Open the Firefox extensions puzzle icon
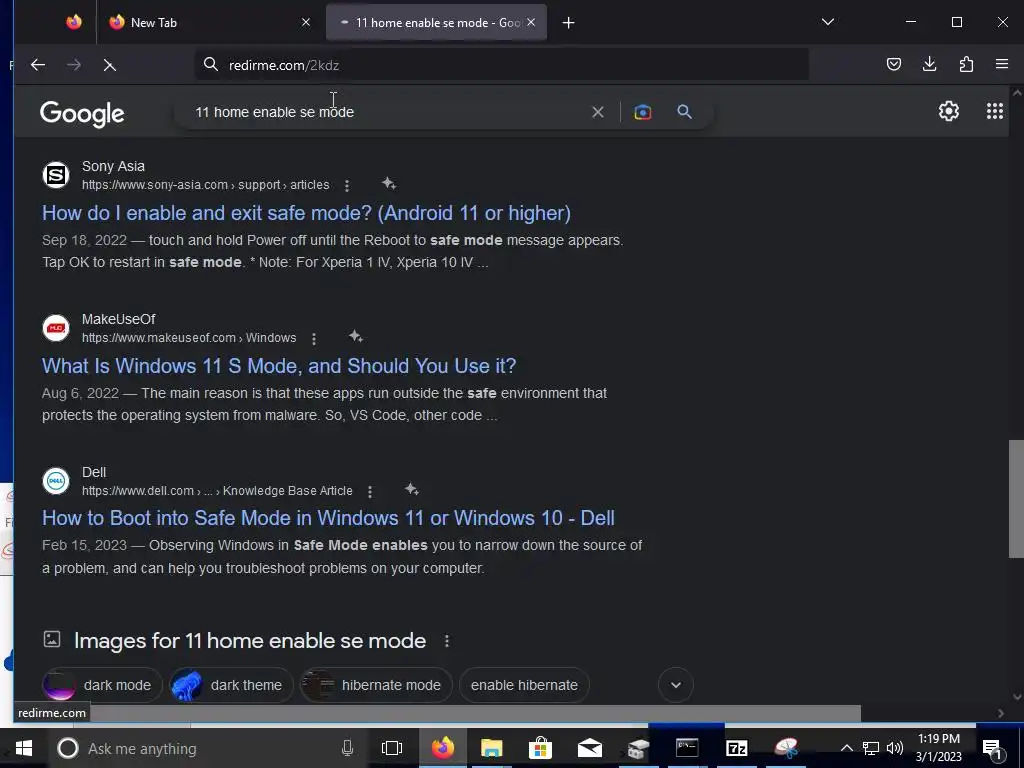Viewport: 1024px width, 768px height. click(x=966, y=64)
